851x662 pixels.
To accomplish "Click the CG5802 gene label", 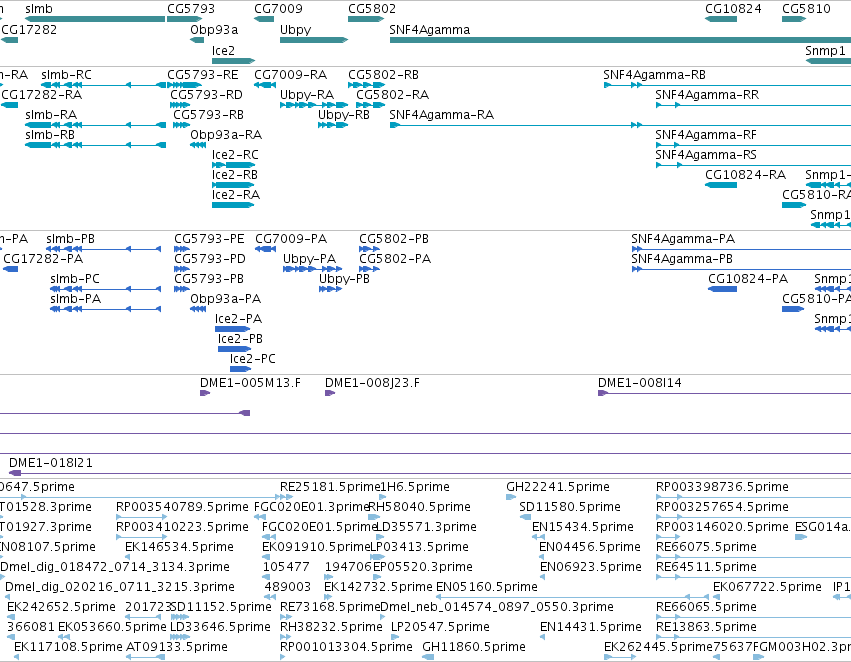I will click(x=372, y=9).
